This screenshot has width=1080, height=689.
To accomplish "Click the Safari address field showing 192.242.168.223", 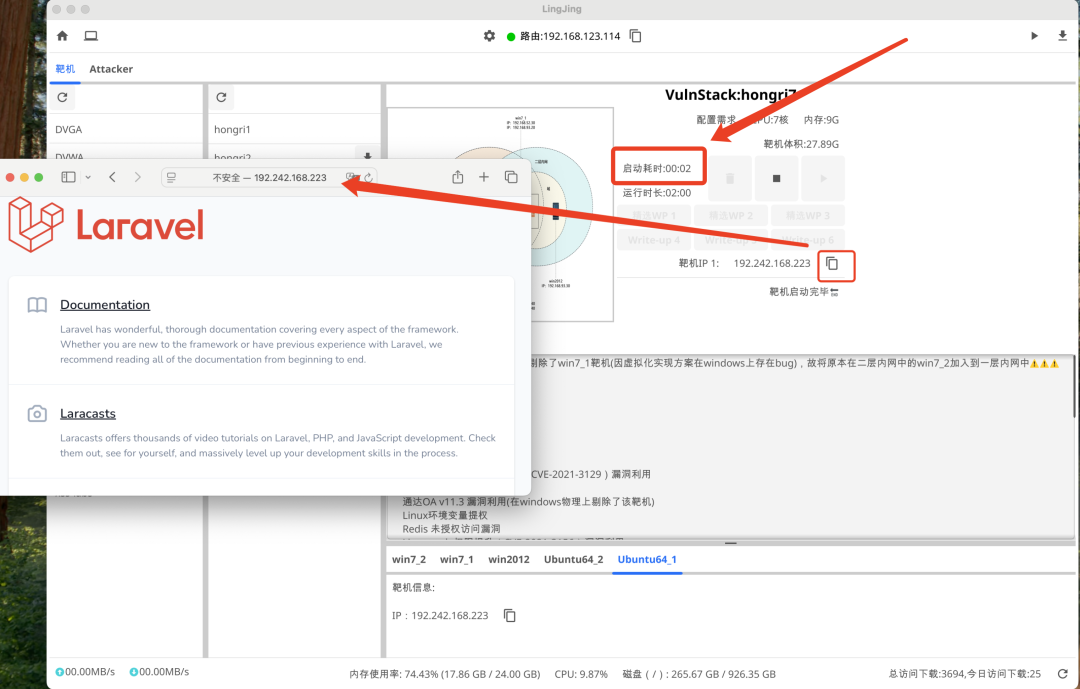I will tap(269, 177).
